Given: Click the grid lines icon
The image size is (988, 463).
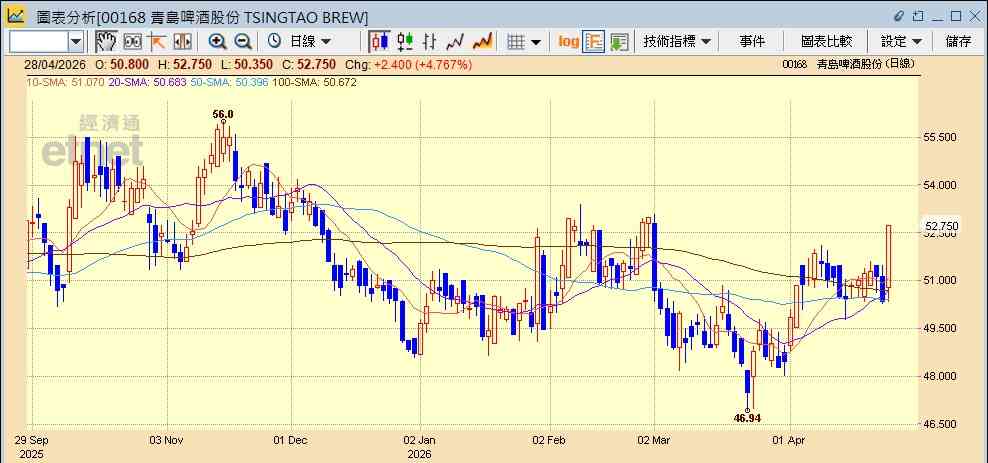Looking at the screenshot, I should 516,42.
